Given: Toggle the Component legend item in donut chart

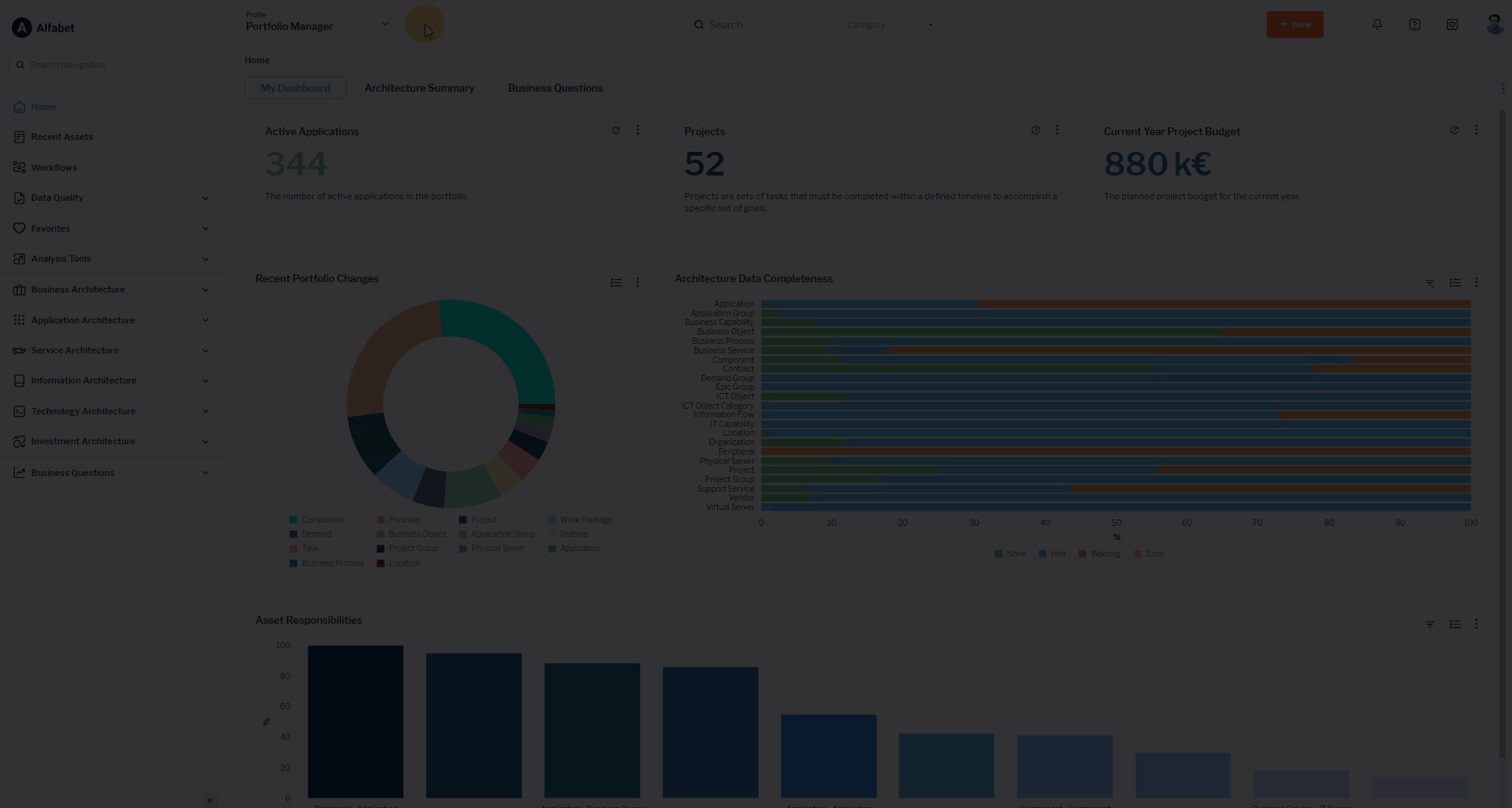Looking at the screenshot, I should pyautogui.click(x=316, y=520).
